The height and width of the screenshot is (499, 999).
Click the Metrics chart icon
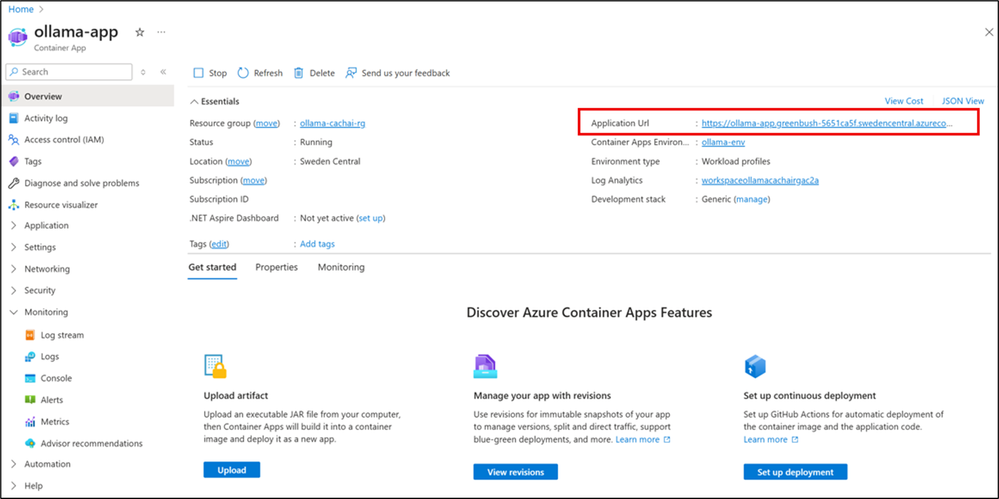tap(30, 421)
